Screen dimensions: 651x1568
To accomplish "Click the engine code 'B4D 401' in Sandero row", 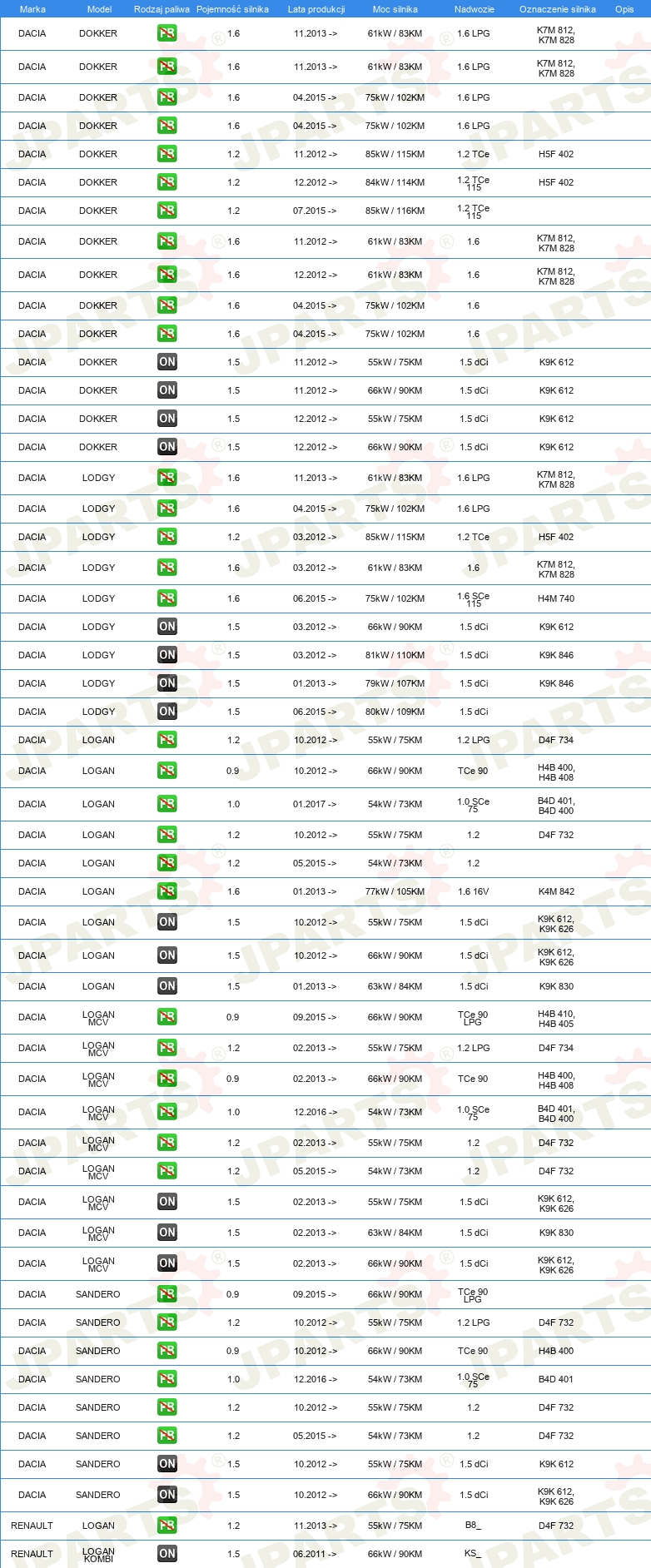I will point(556,1379).
